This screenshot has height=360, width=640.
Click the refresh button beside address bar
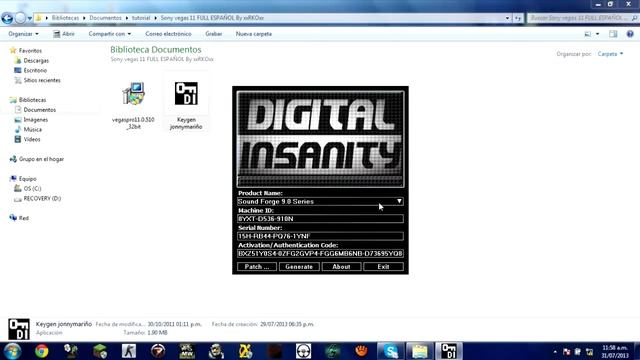[518, 18]
